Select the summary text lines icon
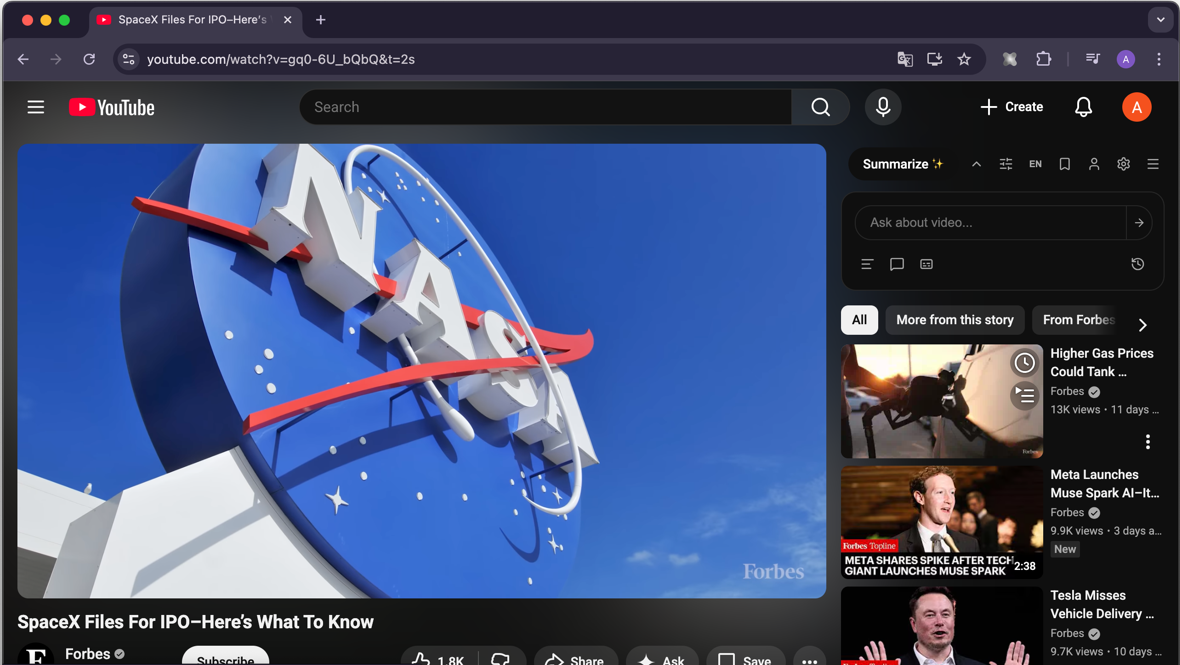 (x=867, y=264)
